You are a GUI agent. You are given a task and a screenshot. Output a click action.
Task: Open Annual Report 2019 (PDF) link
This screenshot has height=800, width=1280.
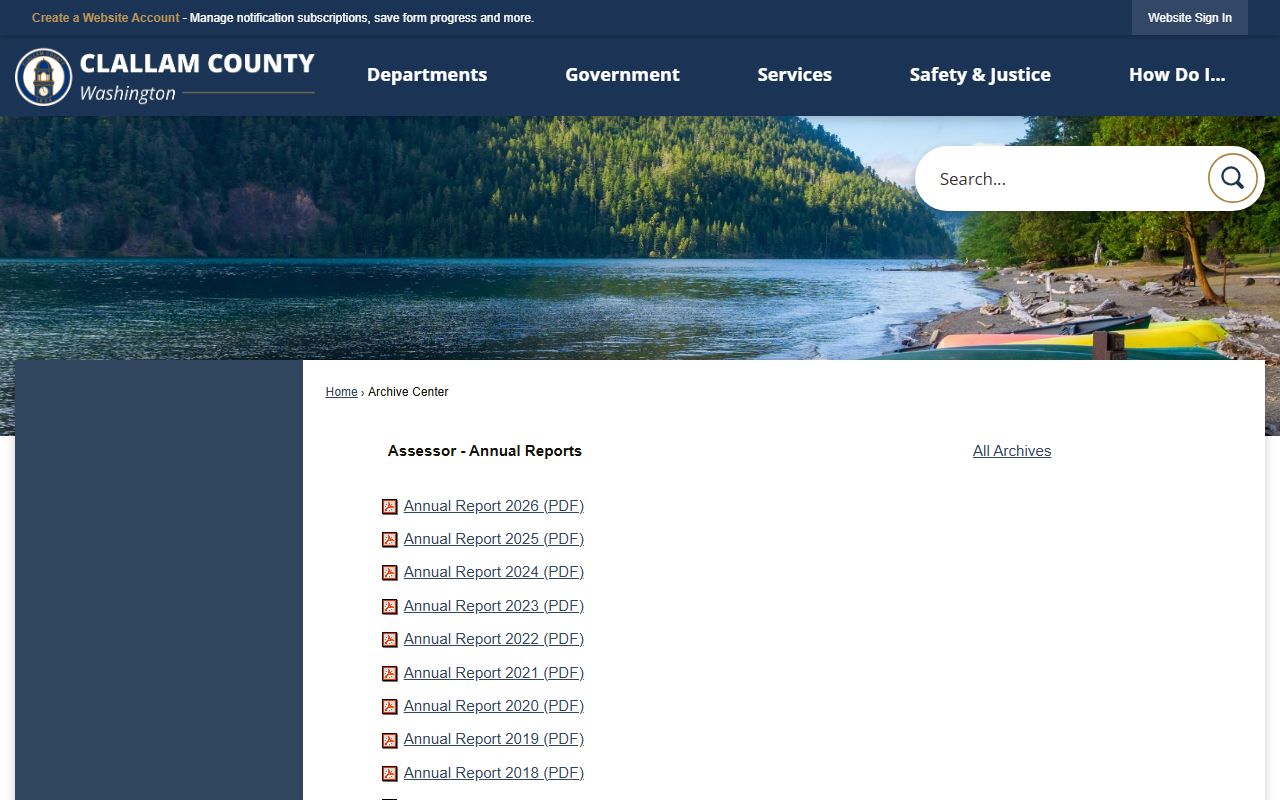click(494, 739)
